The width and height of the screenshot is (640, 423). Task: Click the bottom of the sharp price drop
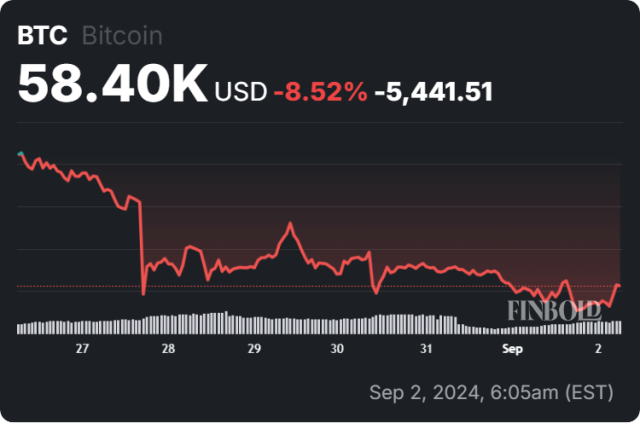point(144,294)
